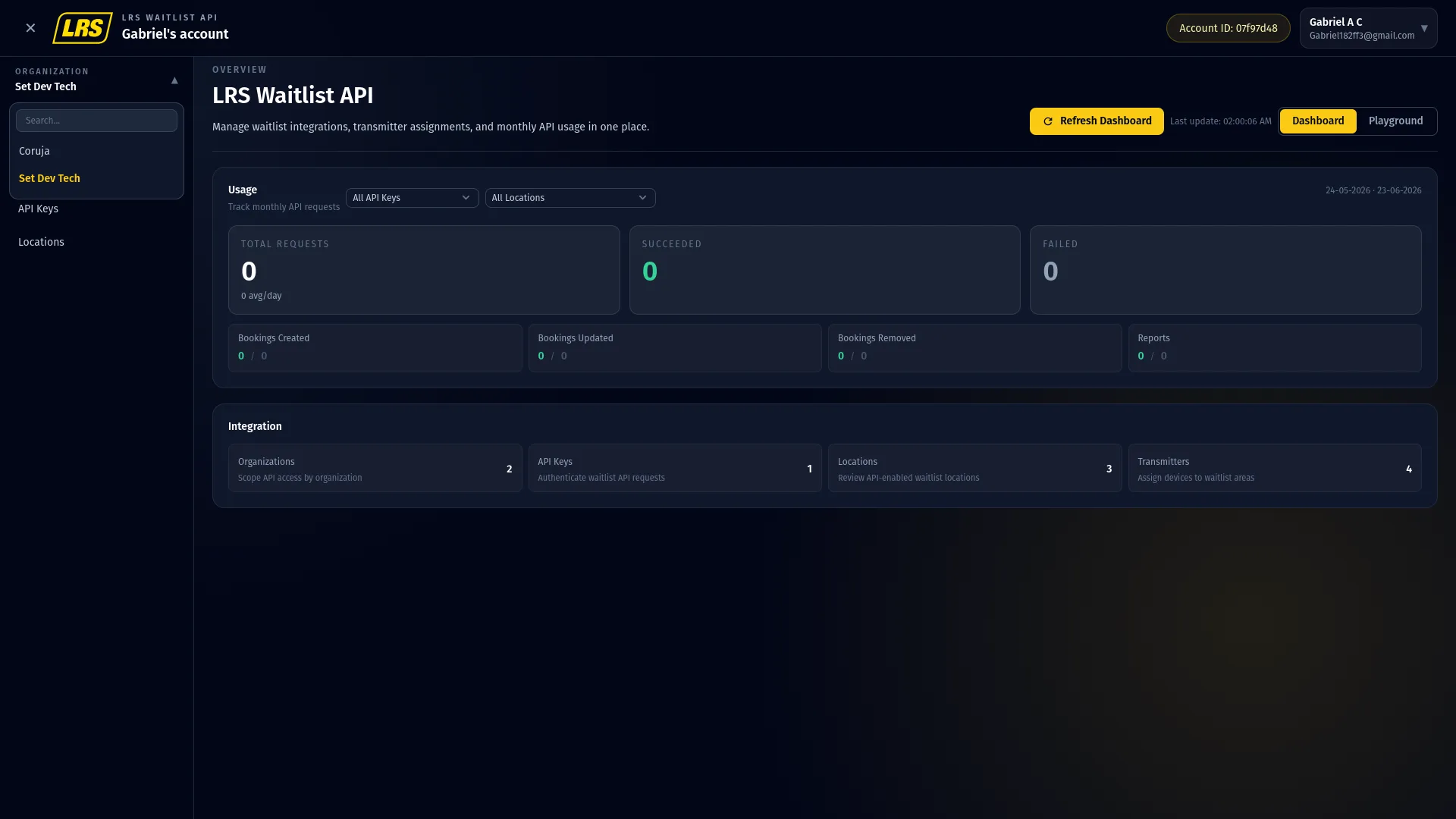The height and width of the screenshot is (819, 1456).
Task: Click the Last update: 02:00:06 AM text
Action: point(1220,121)
